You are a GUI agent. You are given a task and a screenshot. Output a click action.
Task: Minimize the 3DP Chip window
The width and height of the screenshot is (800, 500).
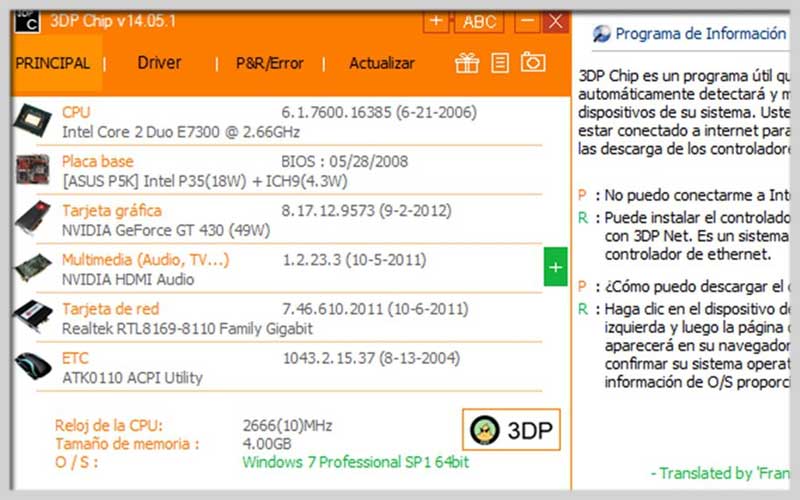(x=527, y=21)
